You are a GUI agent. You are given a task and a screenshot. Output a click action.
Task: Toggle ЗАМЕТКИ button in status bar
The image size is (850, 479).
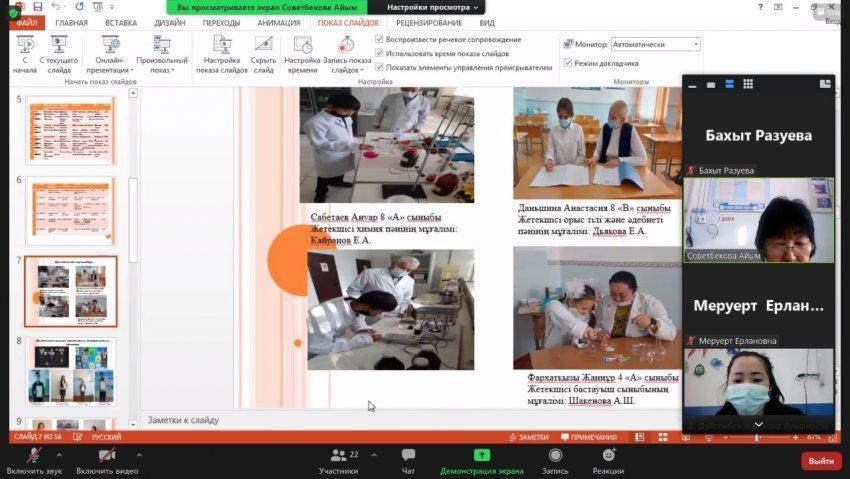[529, 437]
